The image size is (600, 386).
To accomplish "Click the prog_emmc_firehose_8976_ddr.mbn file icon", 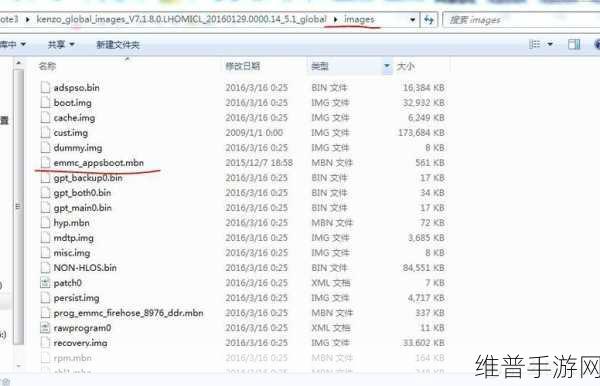I will [45, 313].
